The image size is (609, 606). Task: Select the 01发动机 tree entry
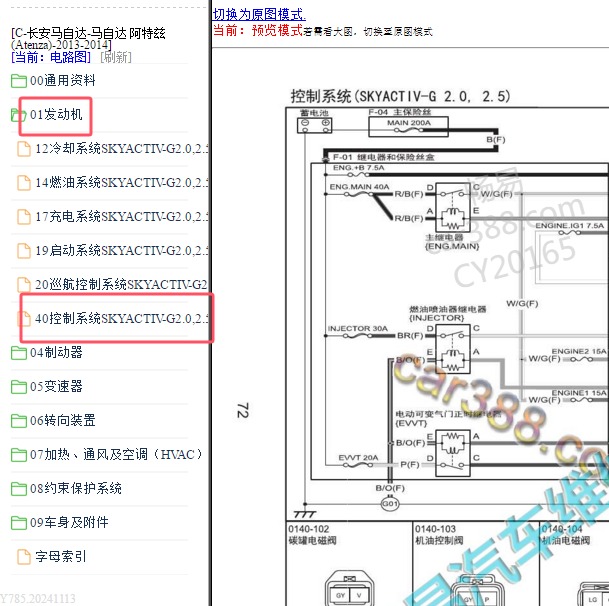(56, 115)
